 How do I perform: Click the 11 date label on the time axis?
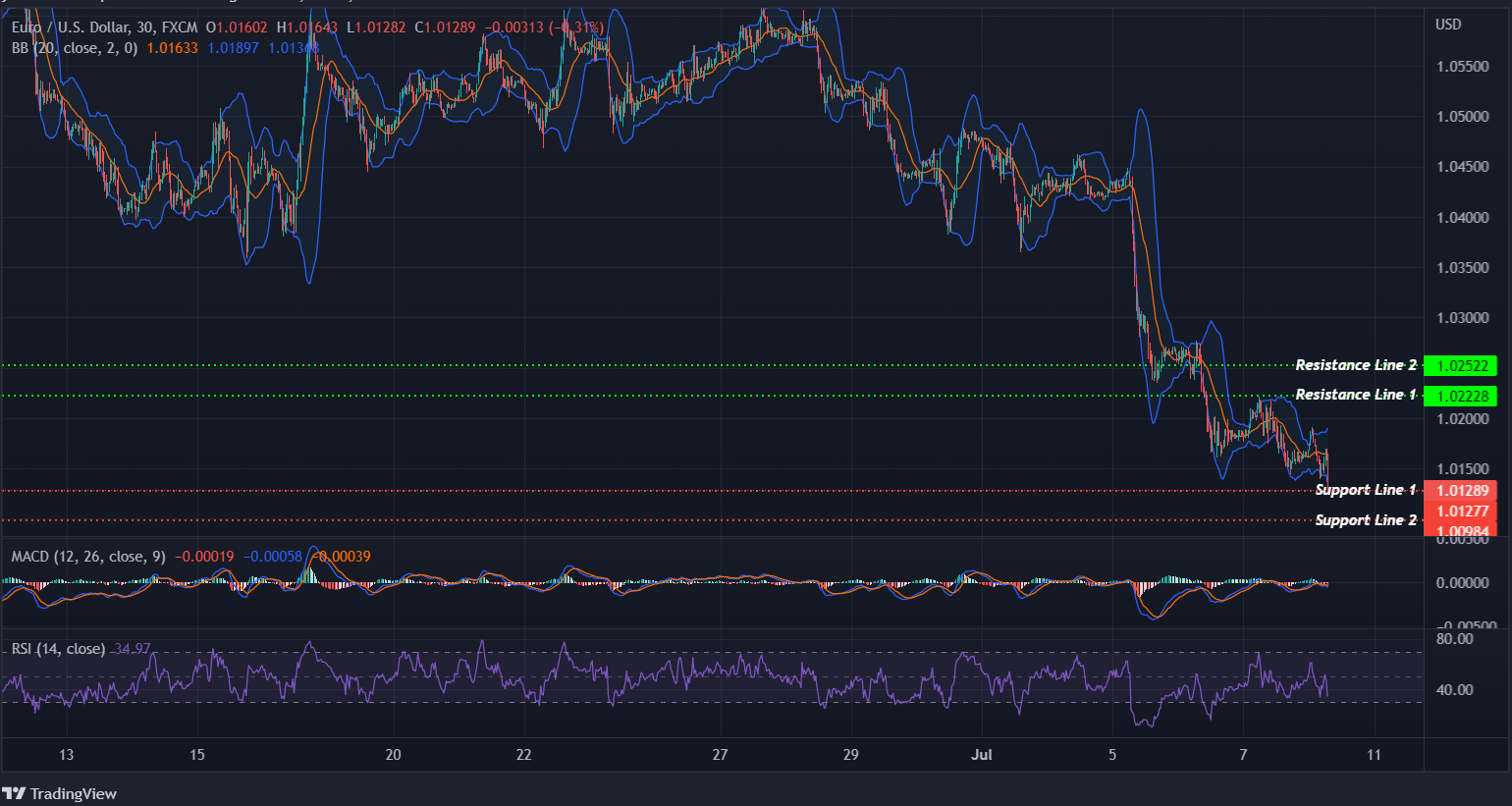[1372, 755]
